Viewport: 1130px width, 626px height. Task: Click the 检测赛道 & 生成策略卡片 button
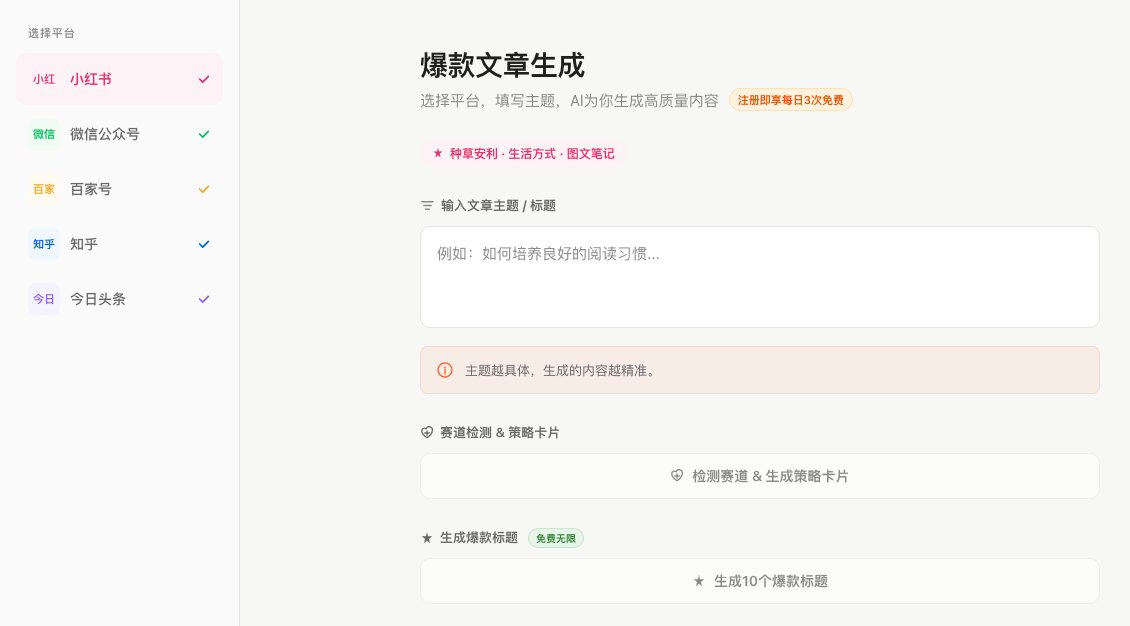click(760, 476)
